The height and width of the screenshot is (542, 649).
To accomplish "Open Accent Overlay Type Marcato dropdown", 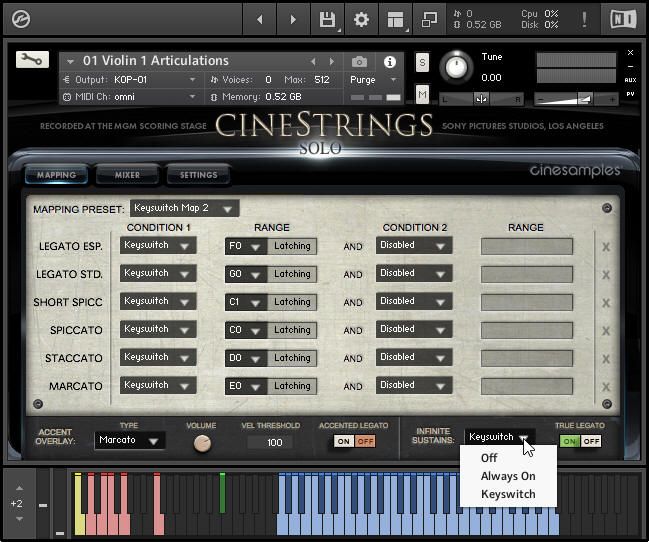I will click(x=130, y=440).
